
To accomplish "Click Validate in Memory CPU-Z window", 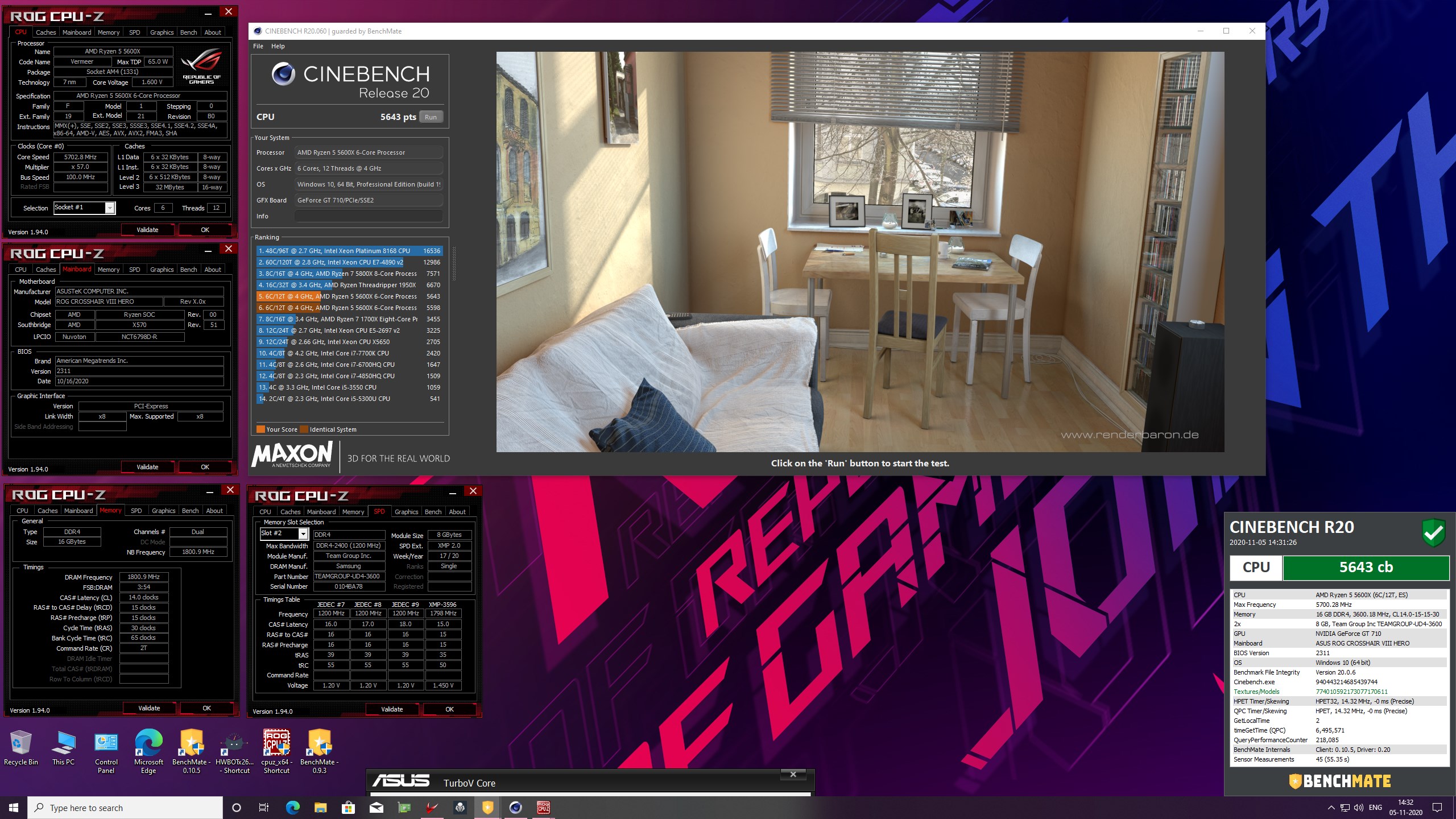I will tap(149, 708).
